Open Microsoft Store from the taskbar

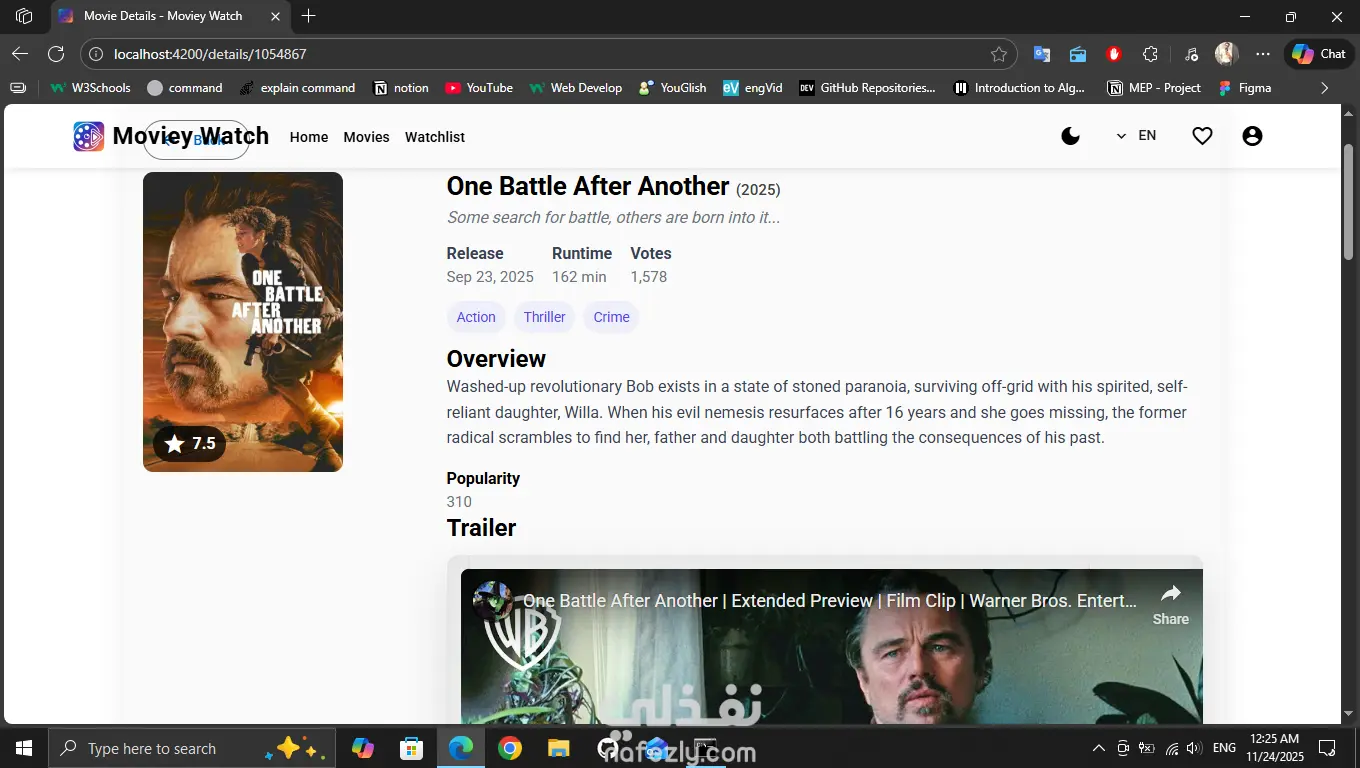(411, 748)
